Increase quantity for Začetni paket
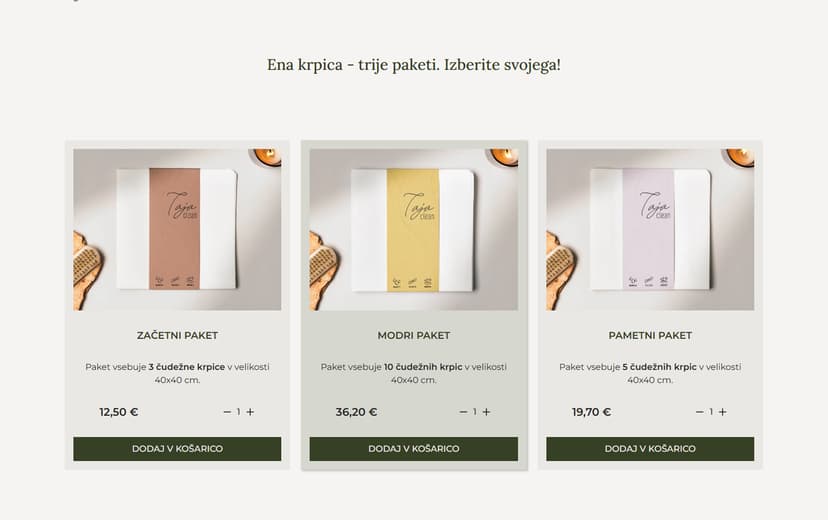Image resolution: width=828 pixels, height=520 pixels. 250,412
